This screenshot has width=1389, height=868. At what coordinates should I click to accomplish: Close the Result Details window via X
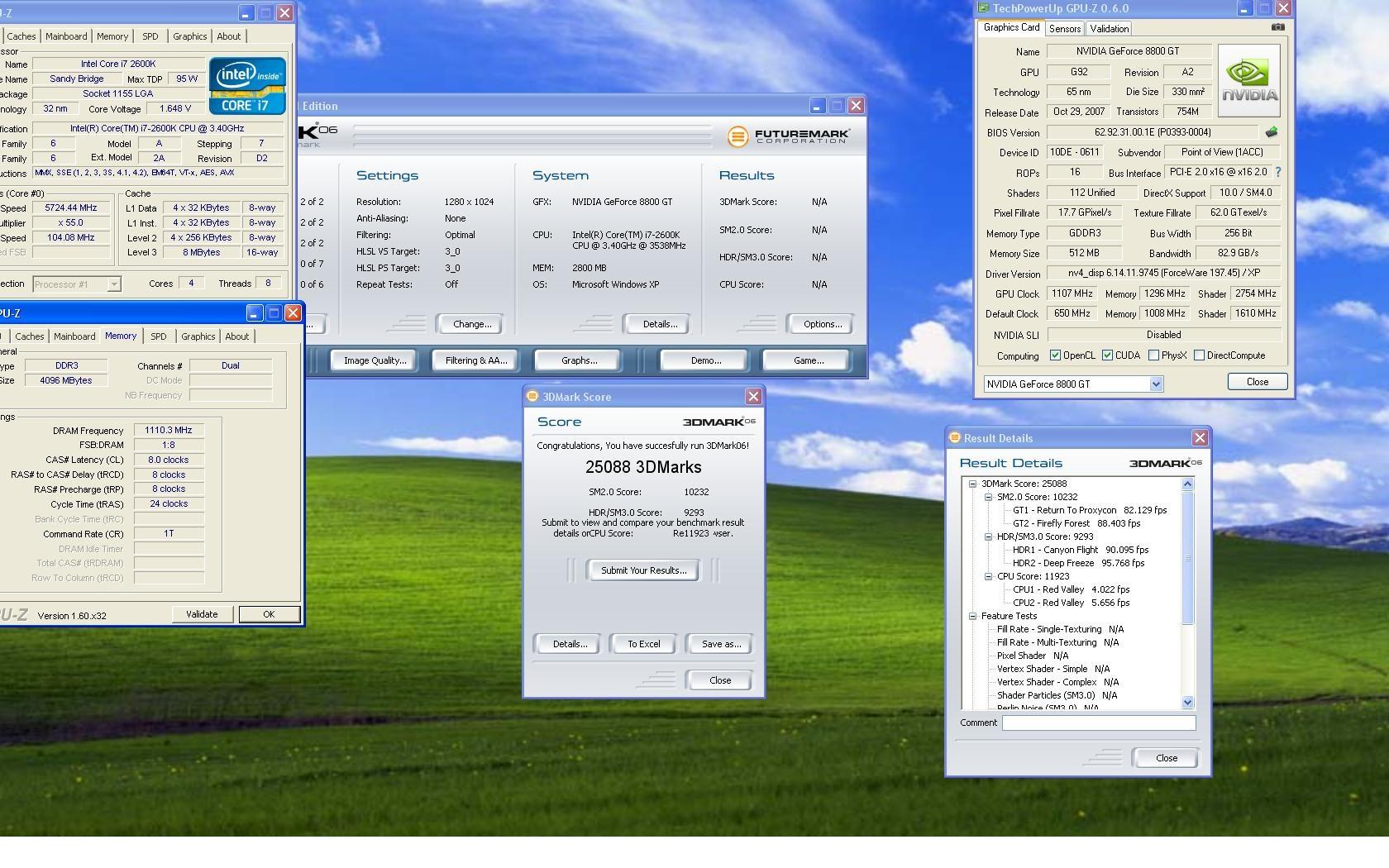click(x=1200, y=438)
